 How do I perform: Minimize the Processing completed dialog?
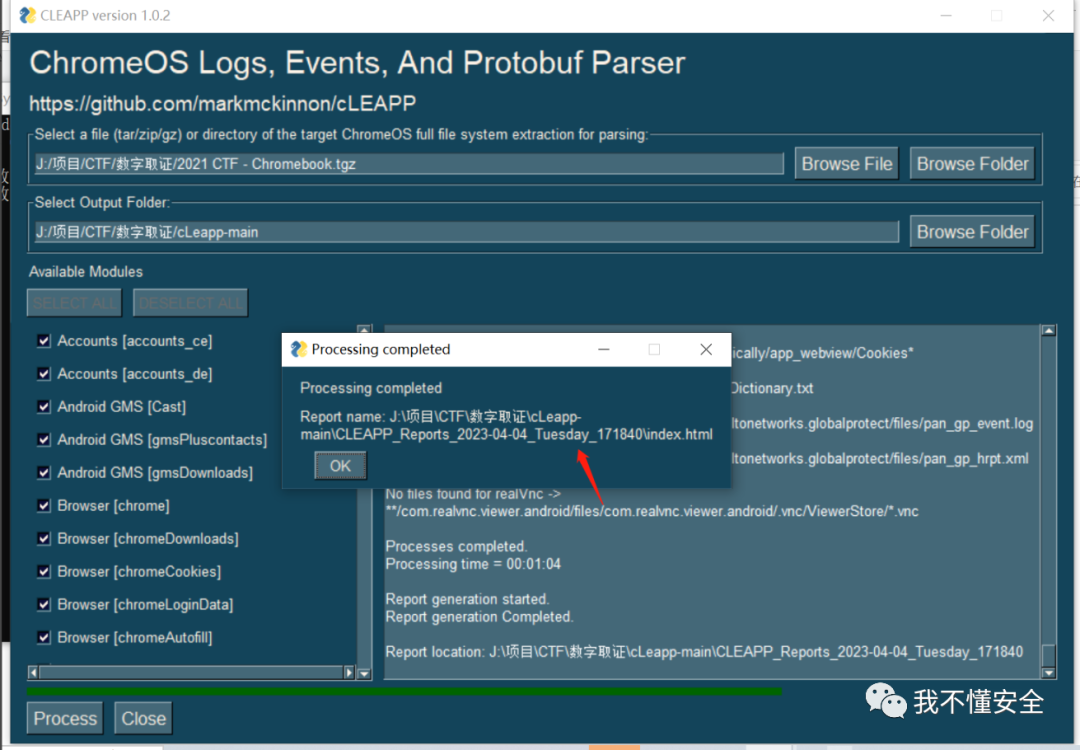(x=603, y=349)
